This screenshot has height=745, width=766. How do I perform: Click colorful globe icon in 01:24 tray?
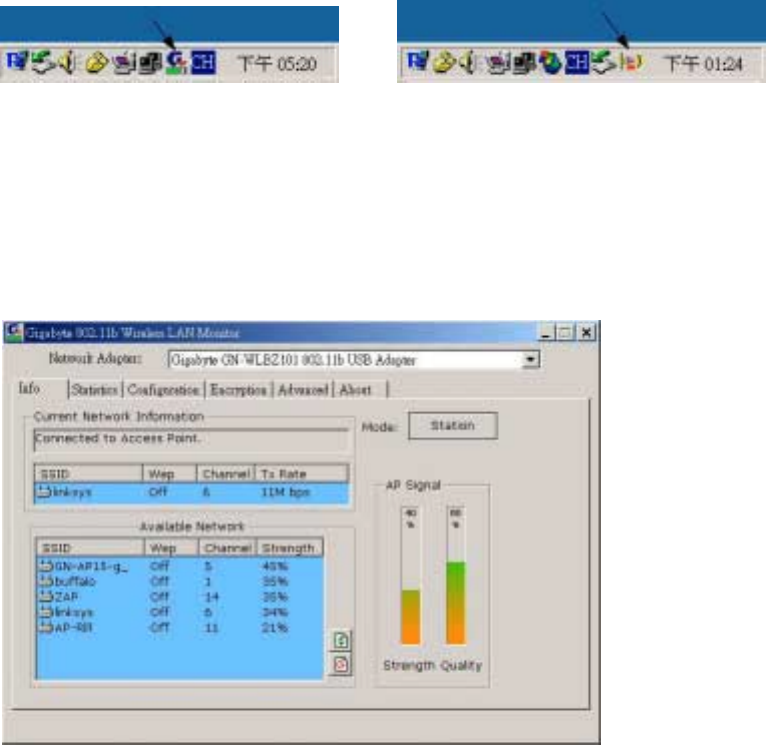click(x=551, y=63)
